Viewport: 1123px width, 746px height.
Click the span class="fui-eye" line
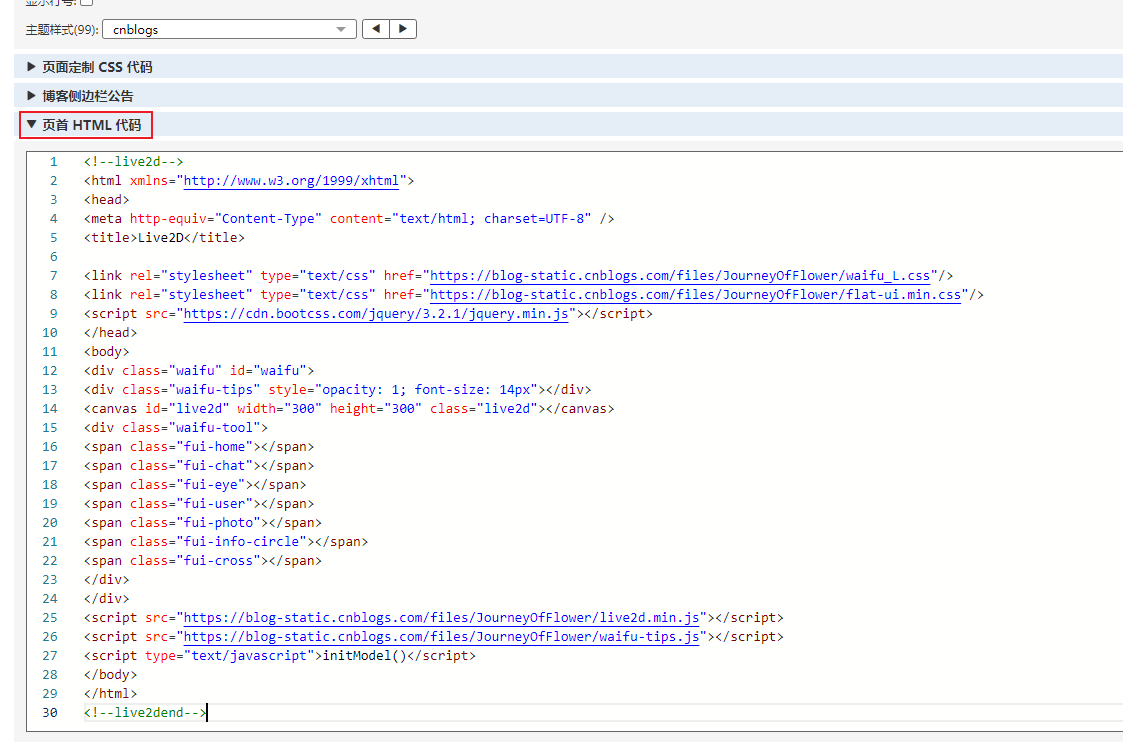pyautogui.click(x=195, y=484)
